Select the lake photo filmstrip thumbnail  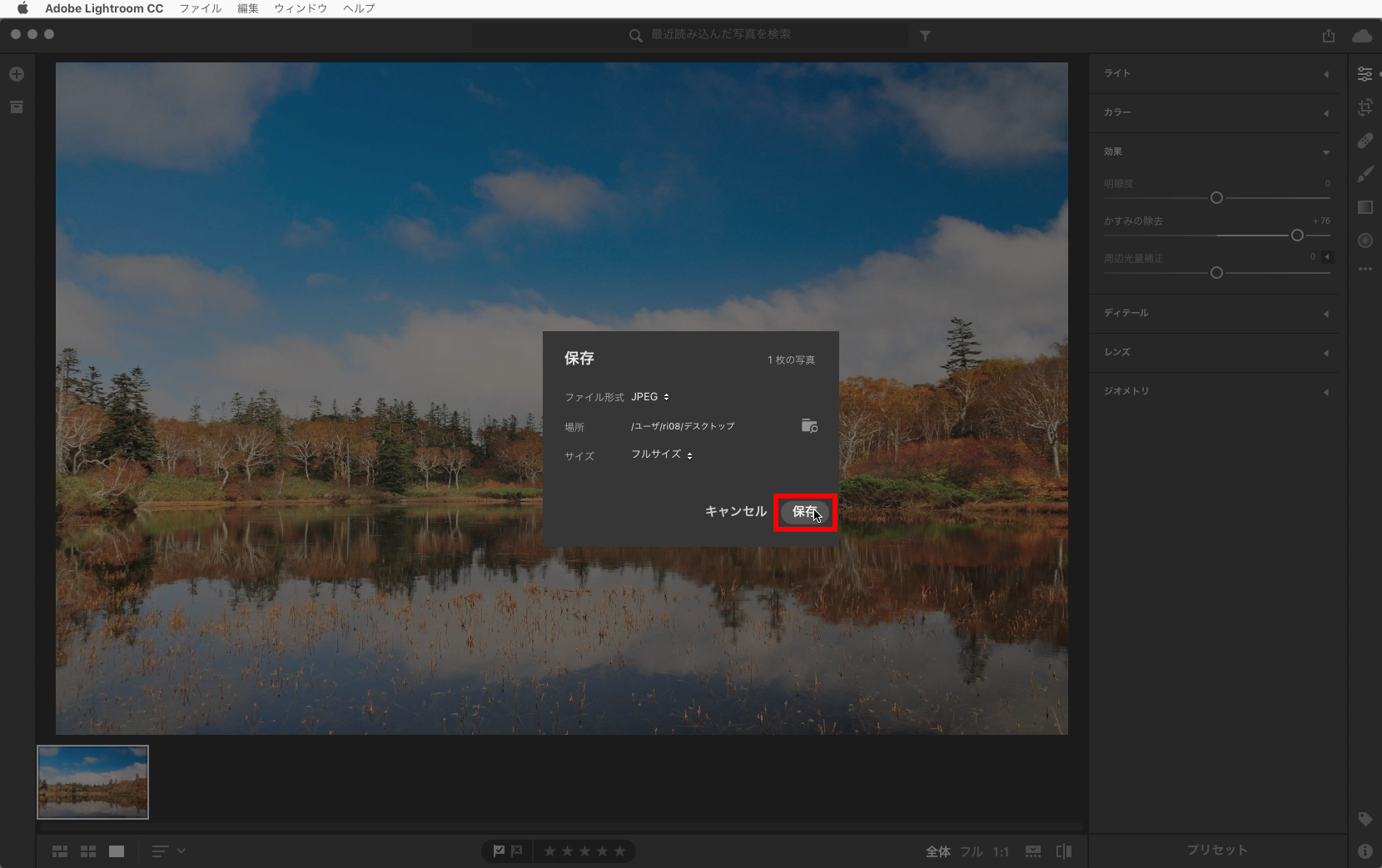point(93,782)
